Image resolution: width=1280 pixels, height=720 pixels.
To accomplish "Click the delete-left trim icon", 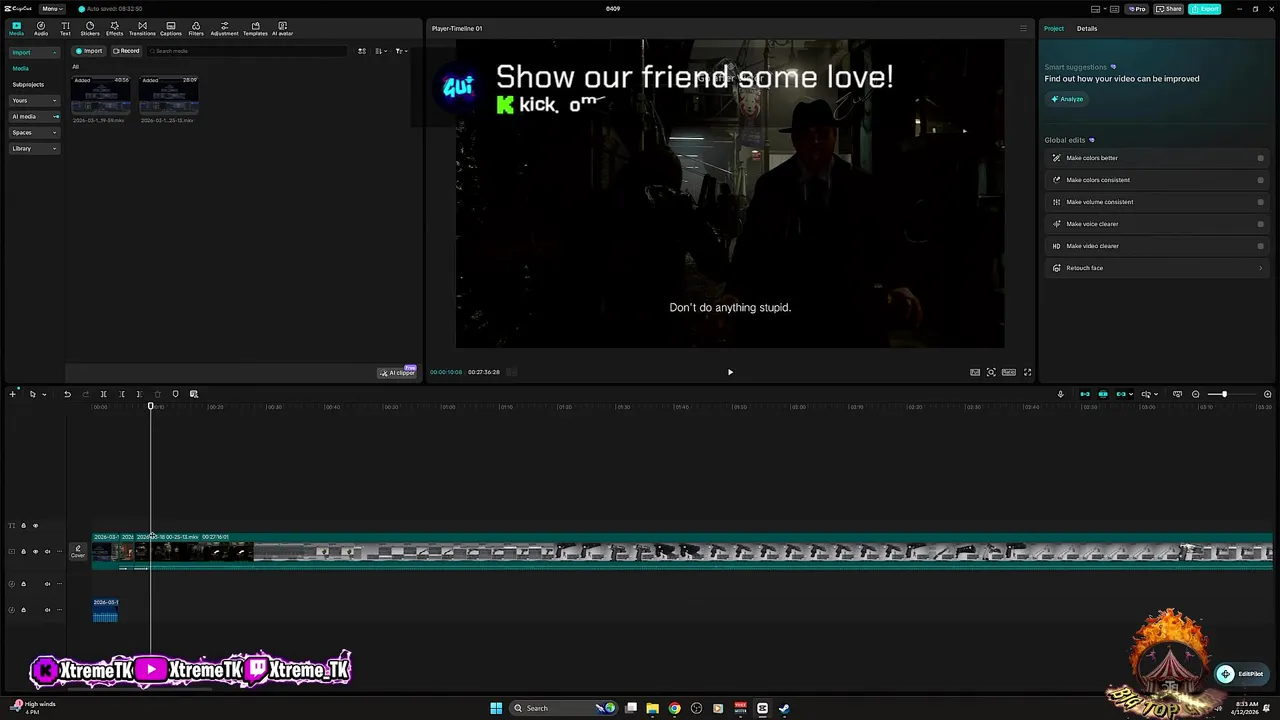I will tap(122, 394).
